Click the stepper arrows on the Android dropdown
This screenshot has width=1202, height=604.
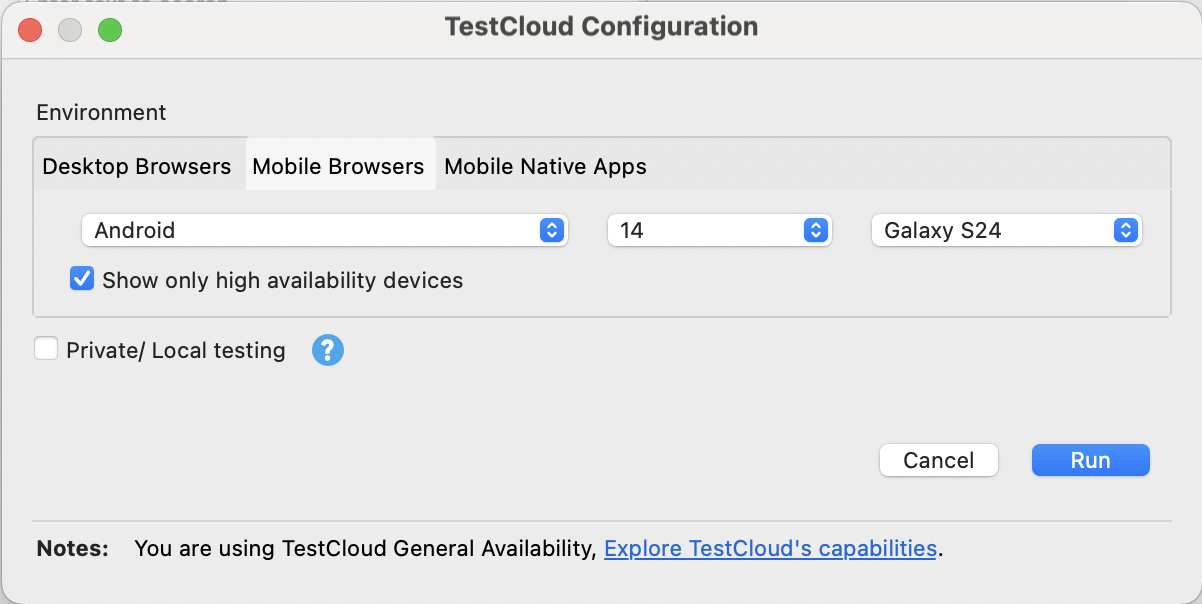pyautogui.click(x=551, y=230)
